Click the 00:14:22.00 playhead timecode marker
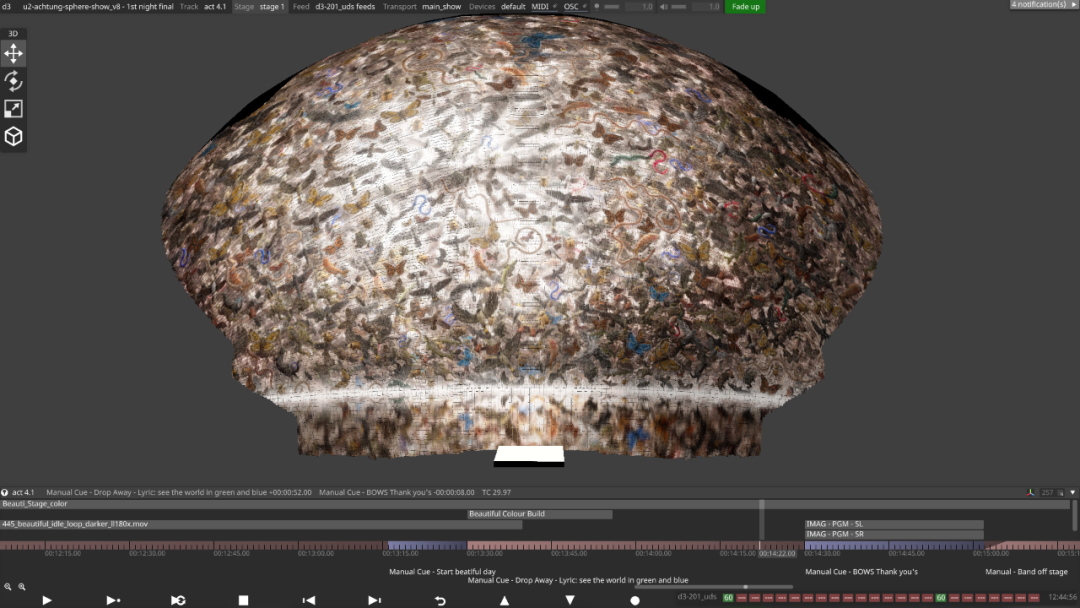The image size is (1080, 608). 778,554
